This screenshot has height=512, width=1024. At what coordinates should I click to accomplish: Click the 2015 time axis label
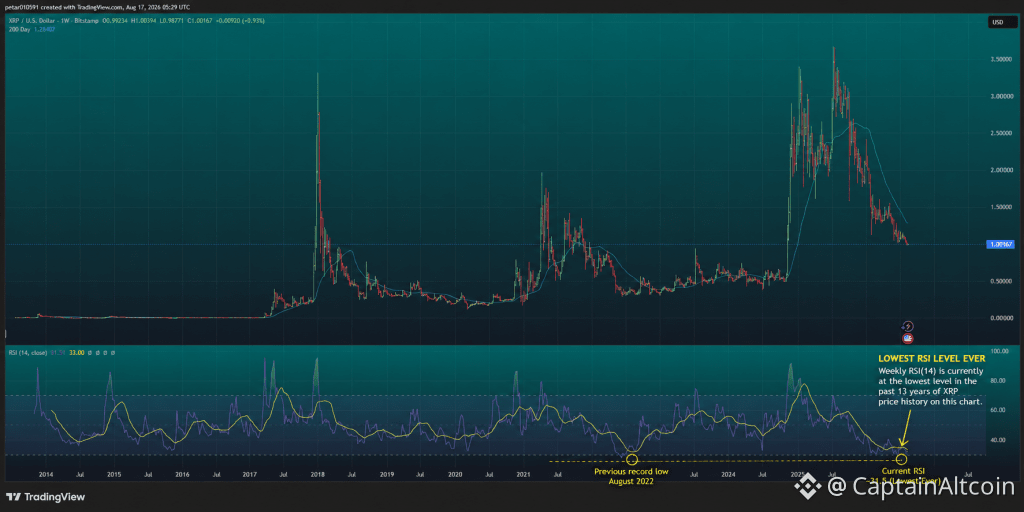(114, 475)
